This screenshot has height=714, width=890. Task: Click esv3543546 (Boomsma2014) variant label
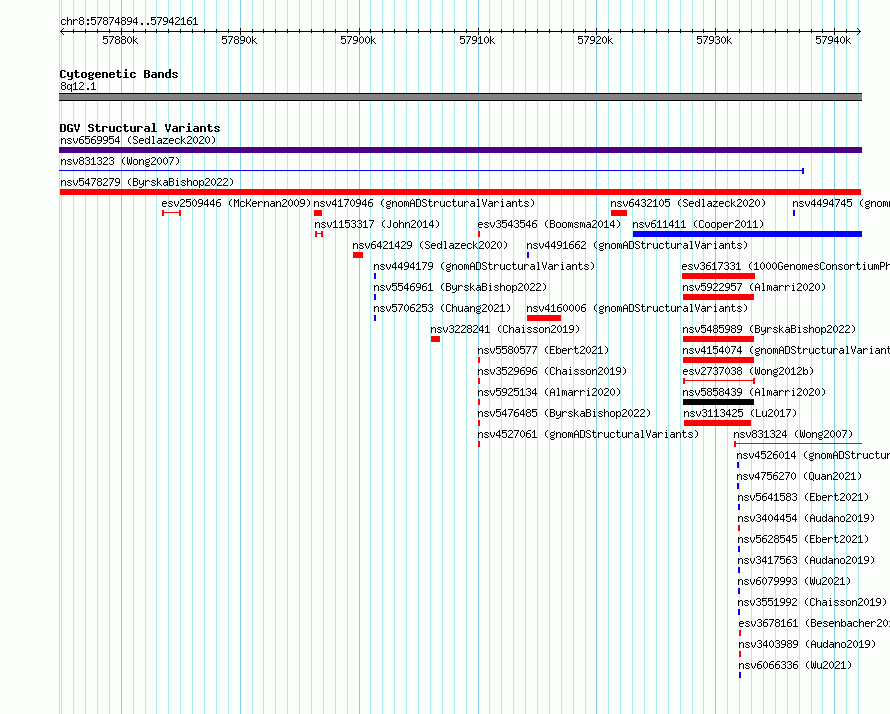tap(549, 224)
